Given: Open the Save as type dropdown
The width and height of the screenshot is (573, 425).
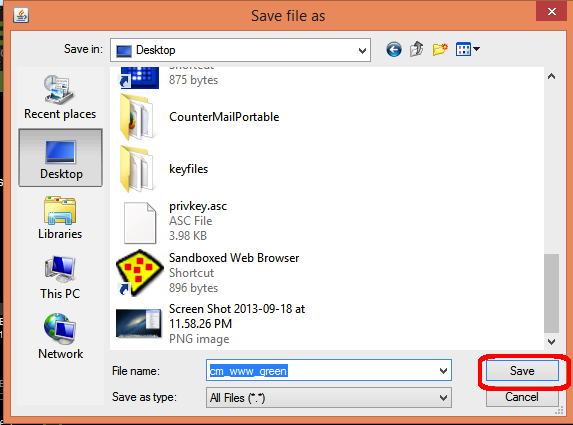Looking at the screenshot, I should (x=329, y=398).
